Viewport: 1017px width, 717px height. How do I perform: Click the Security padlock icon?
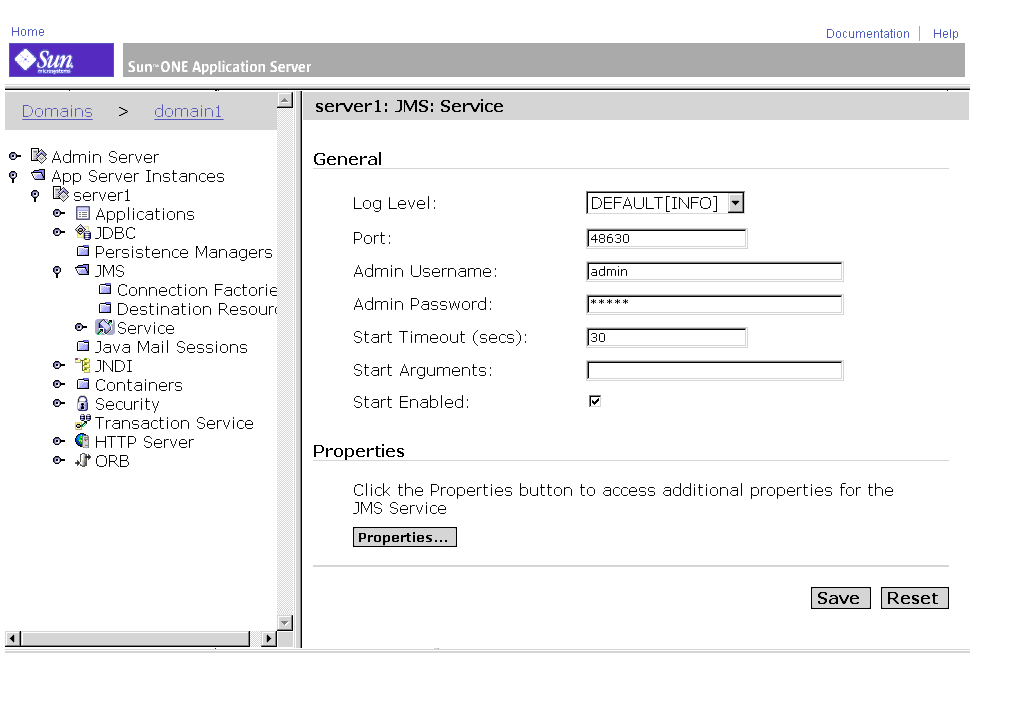[x=82, y=403]
